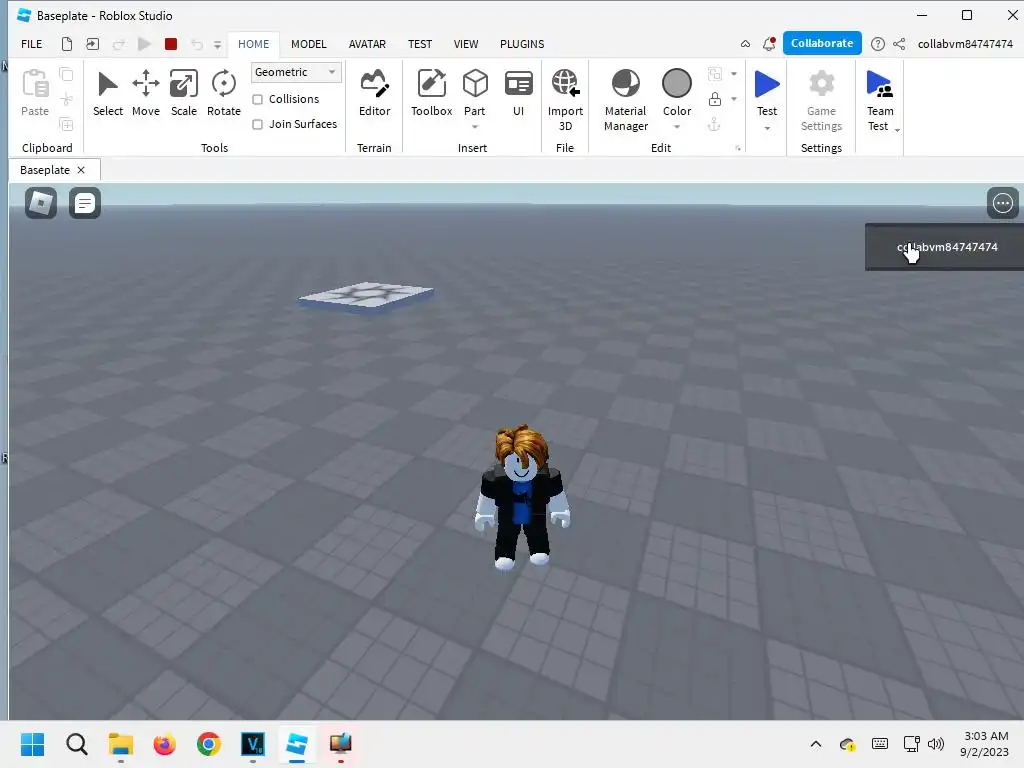This screenshot has width=1024, height=768.
Task: Switch to the AVATAR tab
Action: pos(367,44)
